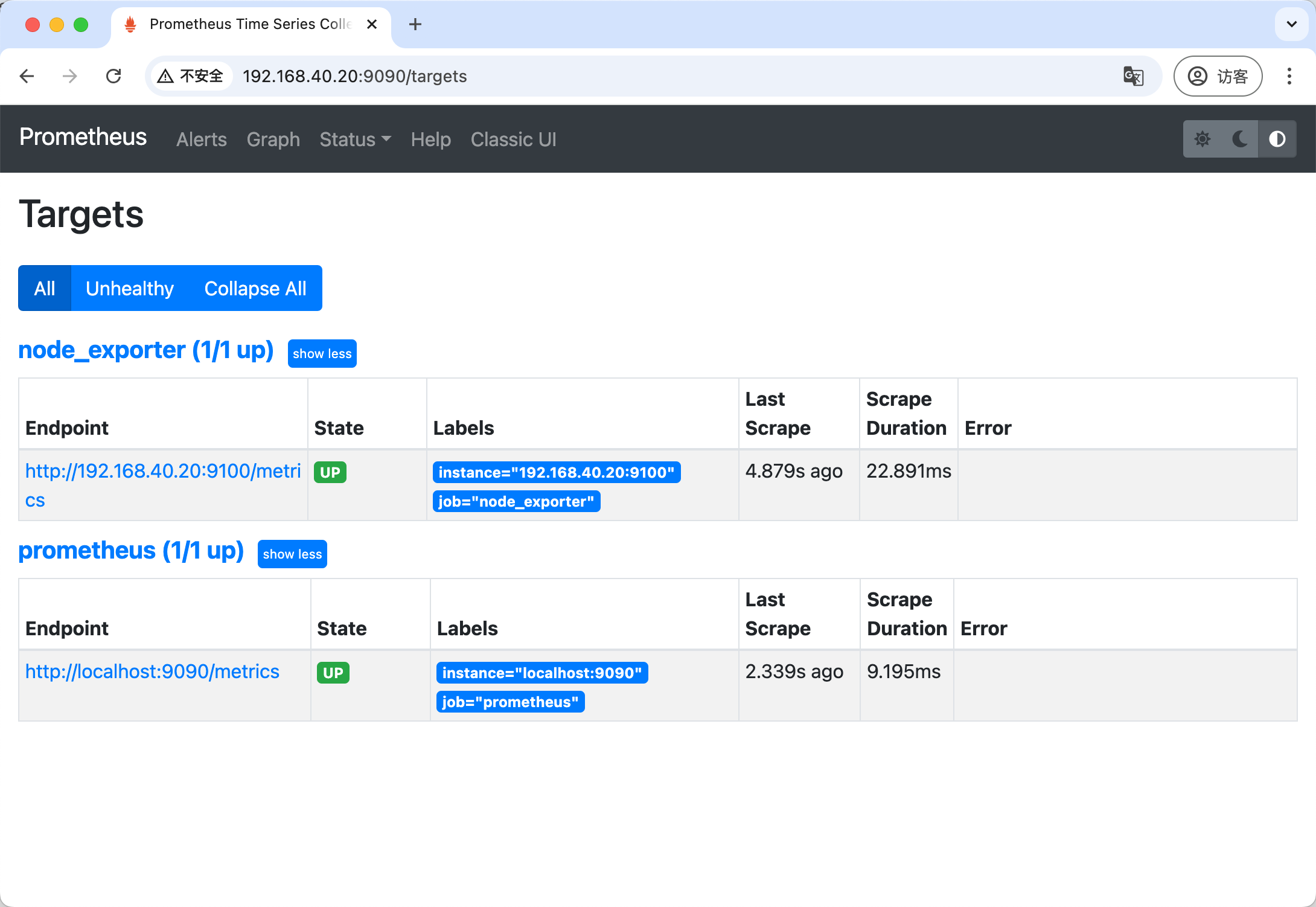This screenshot has width=1316, height=907.
Task: Go to the Alerts page
Action: tap(202, 139)
